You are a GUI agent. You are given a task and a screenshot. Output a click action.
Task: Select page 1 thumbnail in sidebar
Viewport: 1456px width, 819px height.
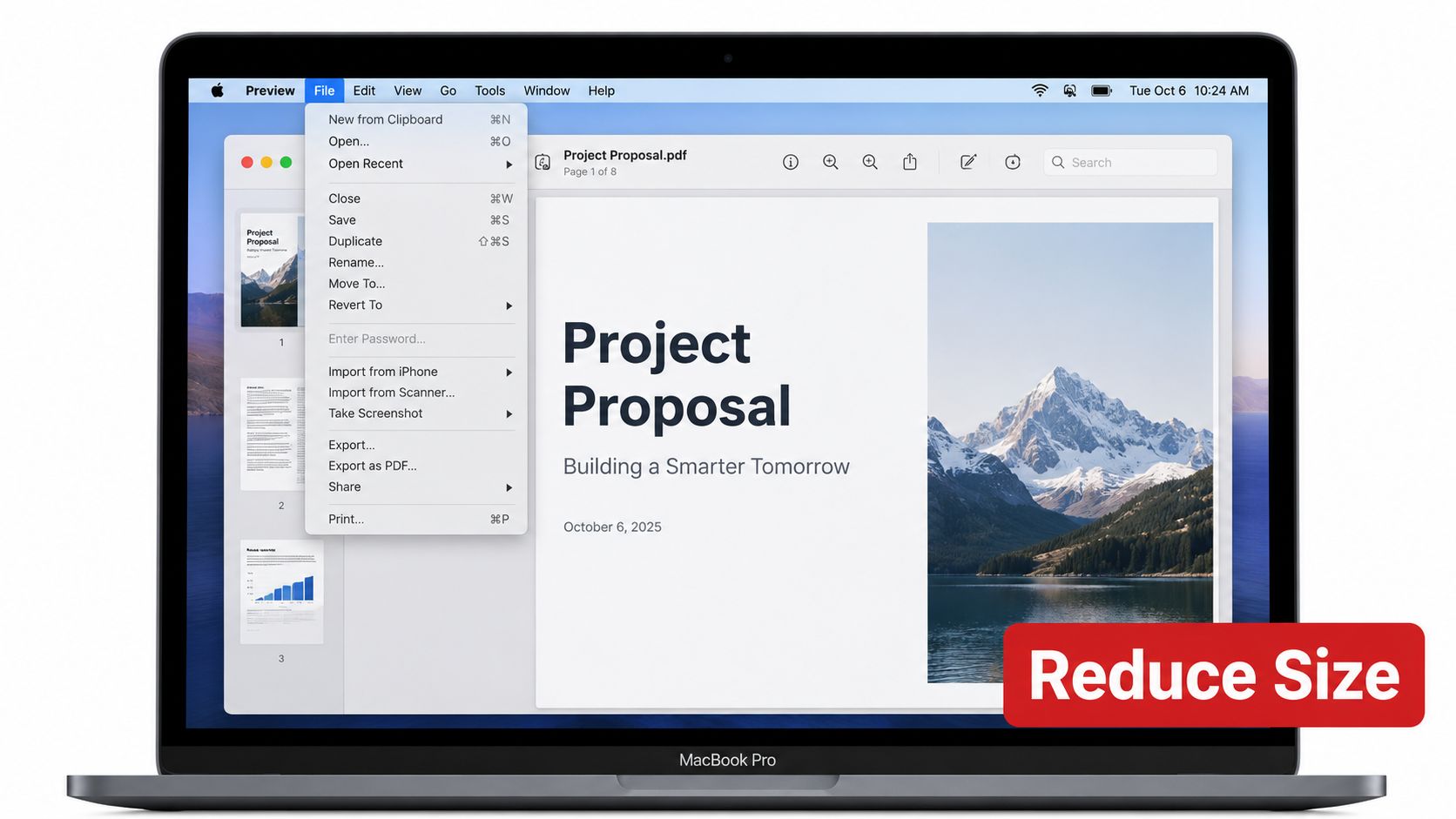pyautogui.click(x=273, y=271)
